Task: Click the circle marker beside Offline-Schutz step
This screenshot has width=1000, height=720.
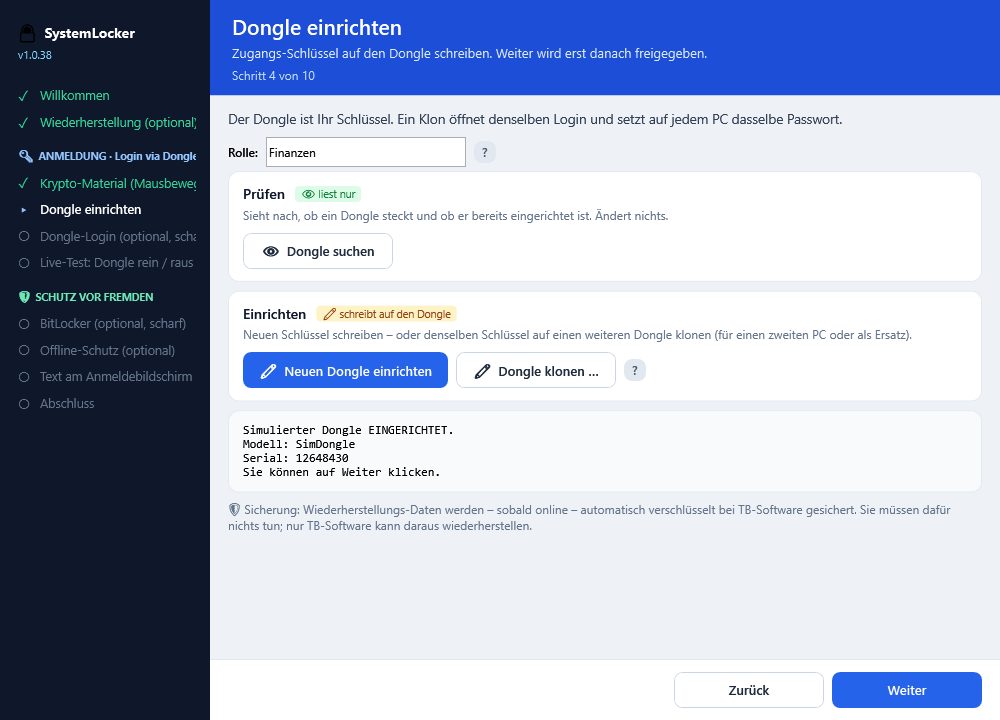Action: tap(24, 350)
